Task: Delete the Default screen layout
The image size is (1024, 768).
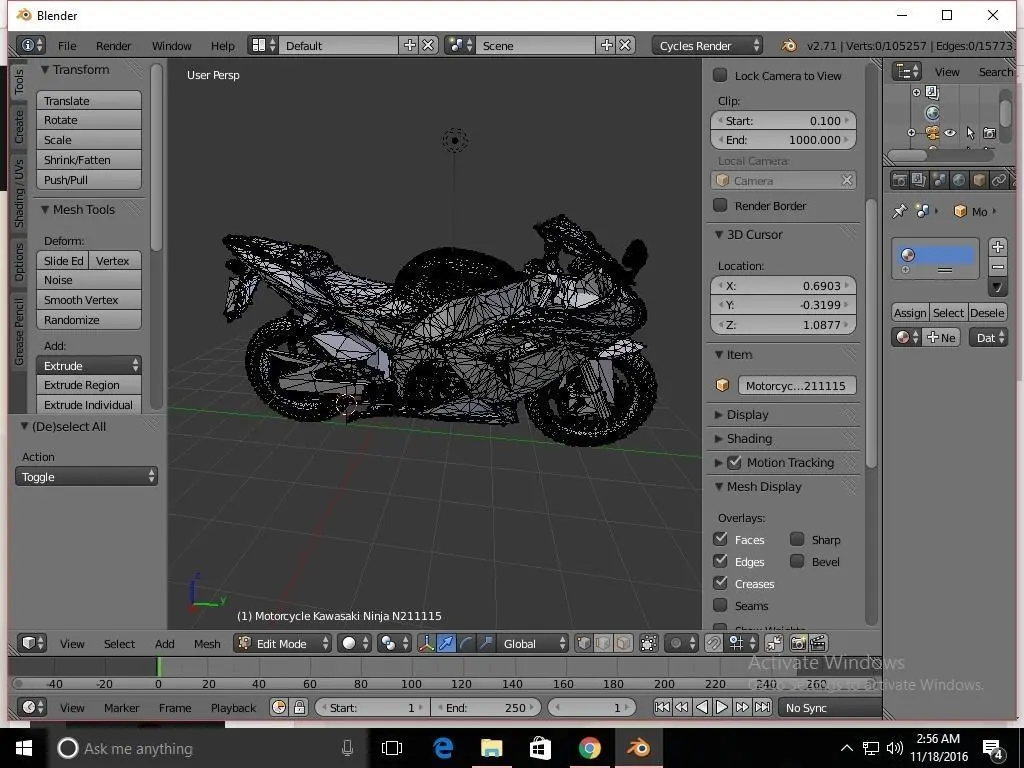Action: [x=428, y=45]
